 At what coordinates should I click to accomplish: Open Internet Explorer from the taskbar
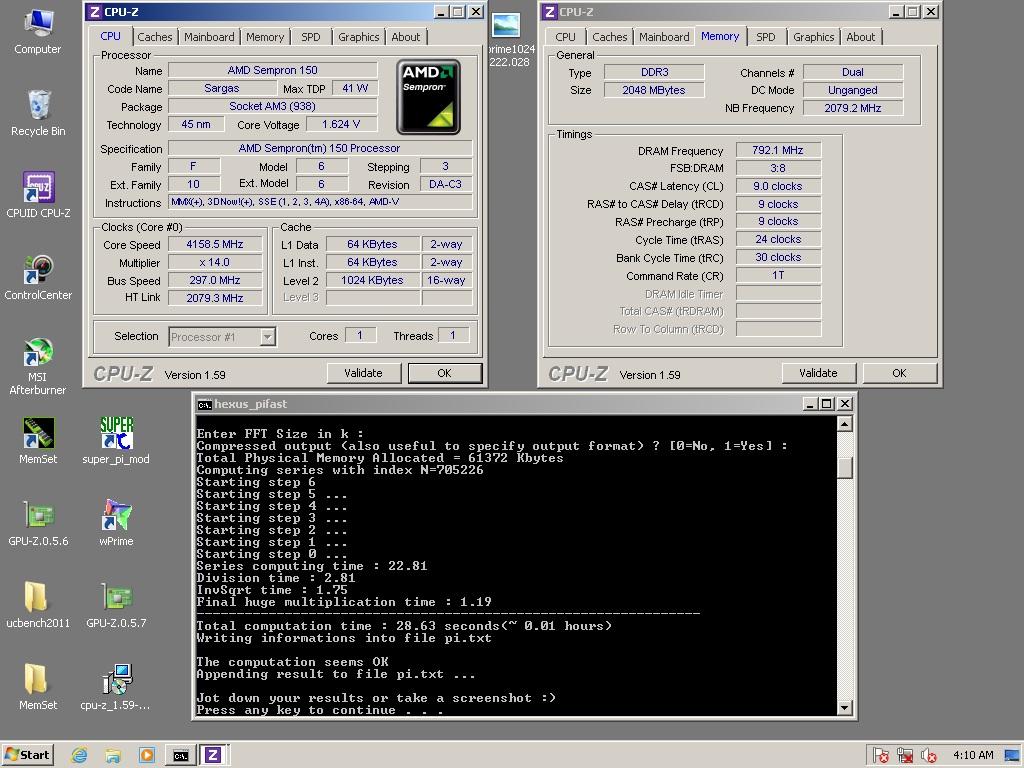80,756
